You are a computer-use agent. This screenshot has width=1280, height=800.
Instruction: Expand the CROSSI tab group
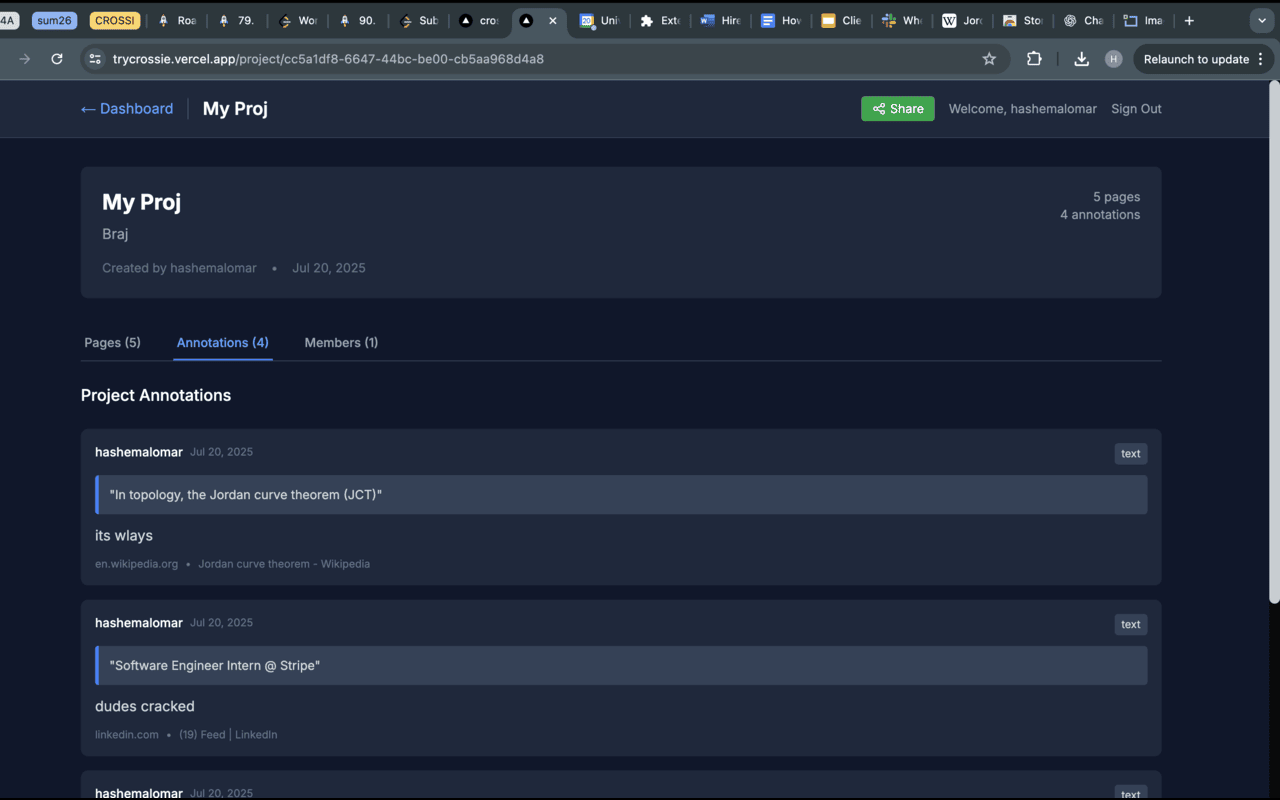point(114,21)
